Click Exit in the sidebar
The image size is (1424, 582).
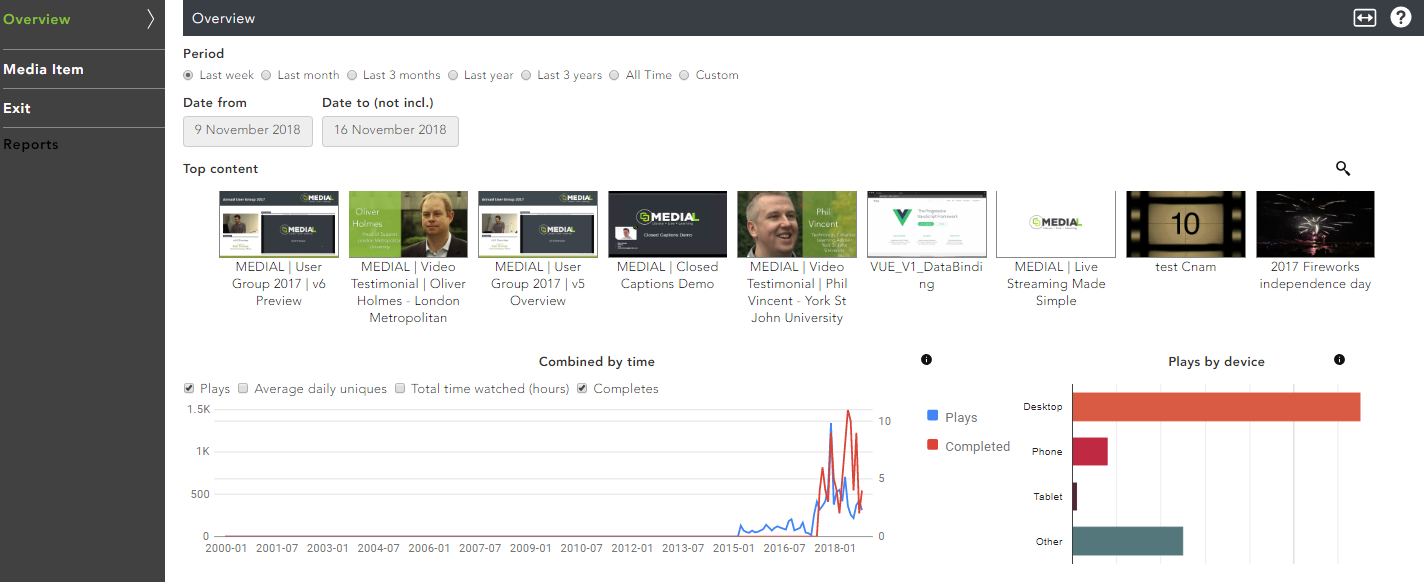17,108
